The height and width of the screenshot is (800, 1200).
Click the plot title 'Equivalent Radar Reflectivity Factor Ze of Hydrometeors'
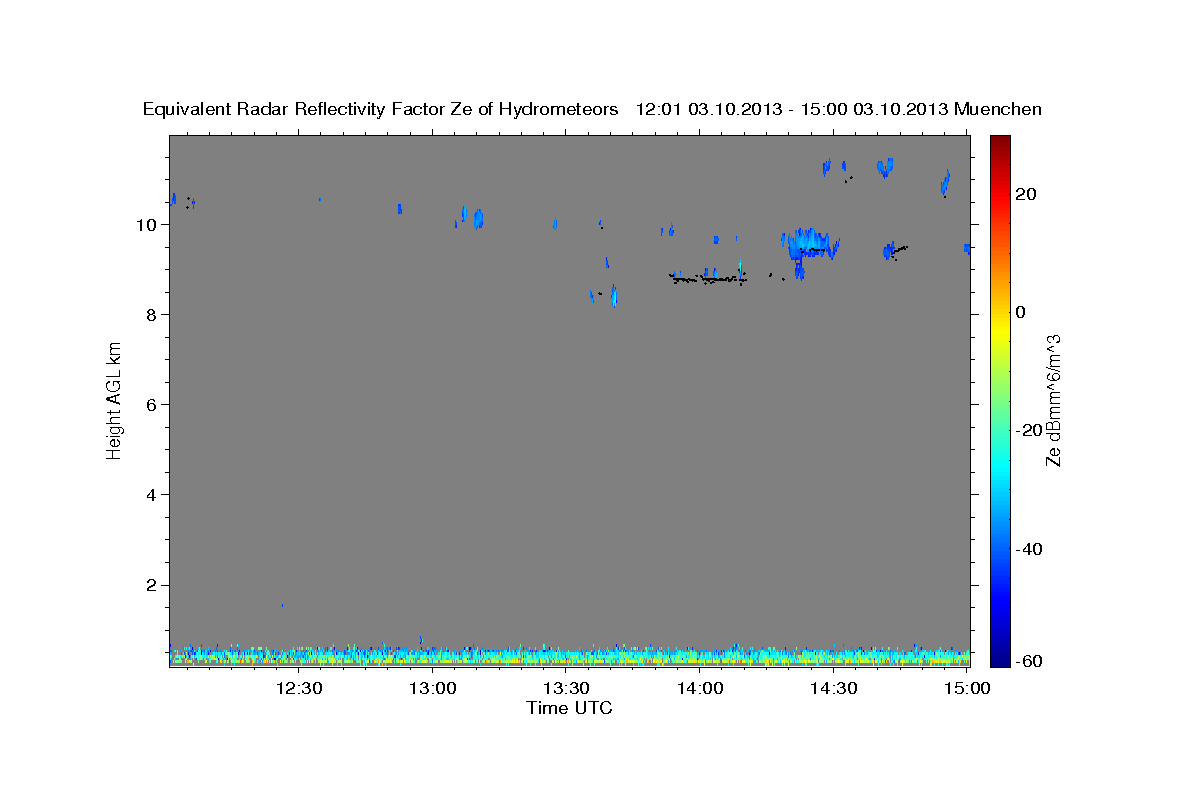[381, 109]
